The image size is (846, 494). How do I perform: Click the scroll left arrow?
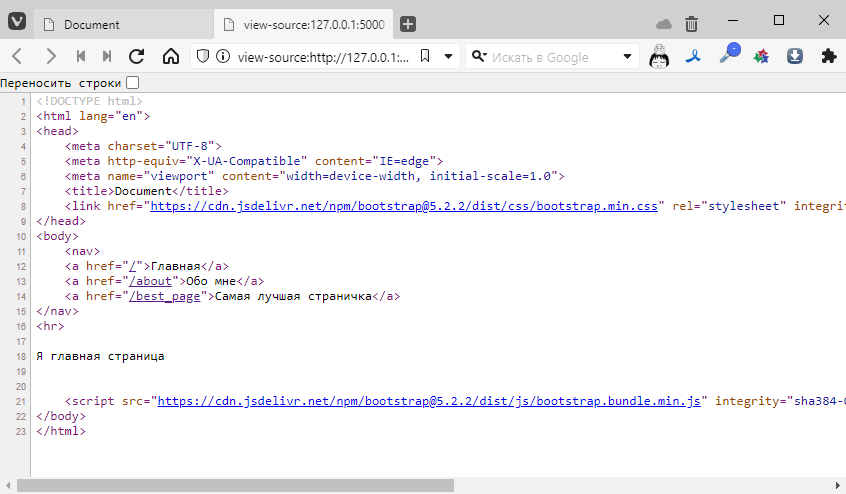[8, 485]
